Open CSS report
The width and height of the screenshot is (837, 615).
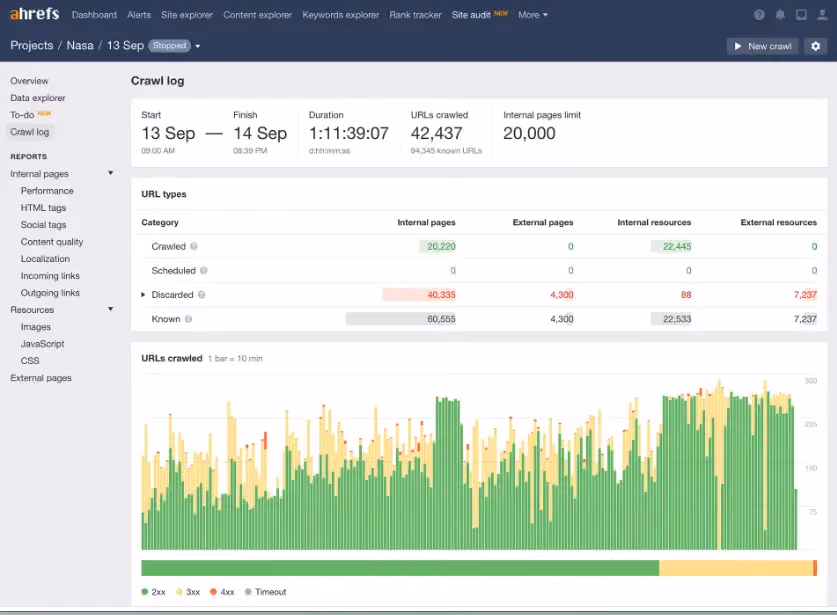(30, 361)
